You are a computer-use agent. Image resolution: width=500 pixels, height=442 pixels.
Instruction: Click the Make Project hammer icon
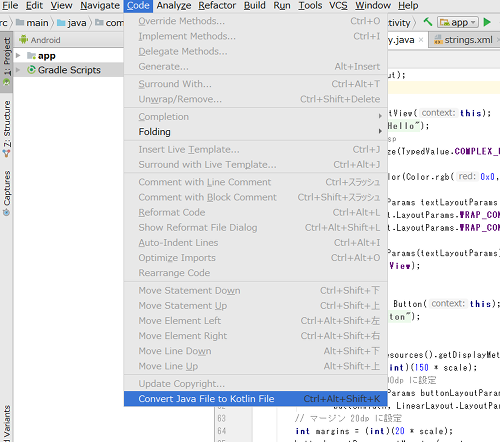428,22
